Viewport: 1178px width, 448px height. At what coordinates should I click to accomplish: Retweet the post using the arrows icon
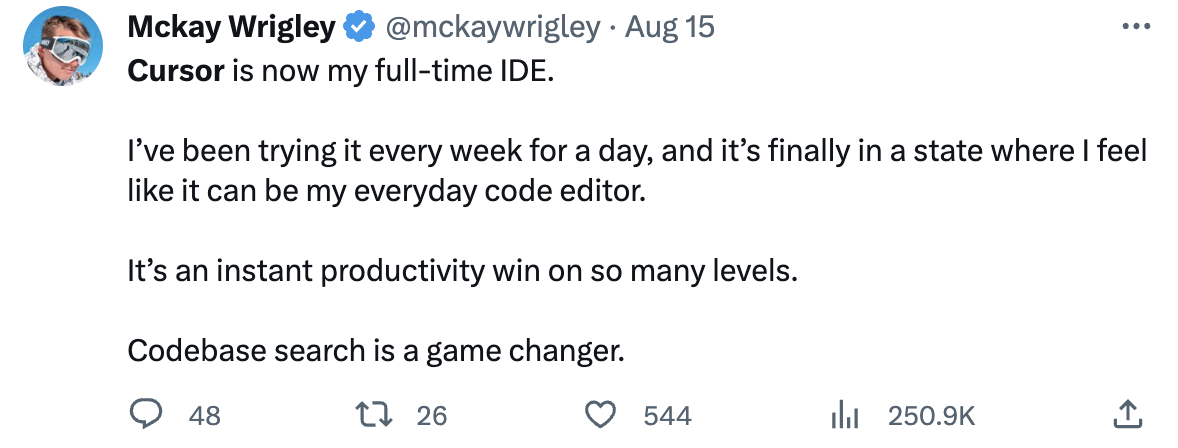coord(379,414)
